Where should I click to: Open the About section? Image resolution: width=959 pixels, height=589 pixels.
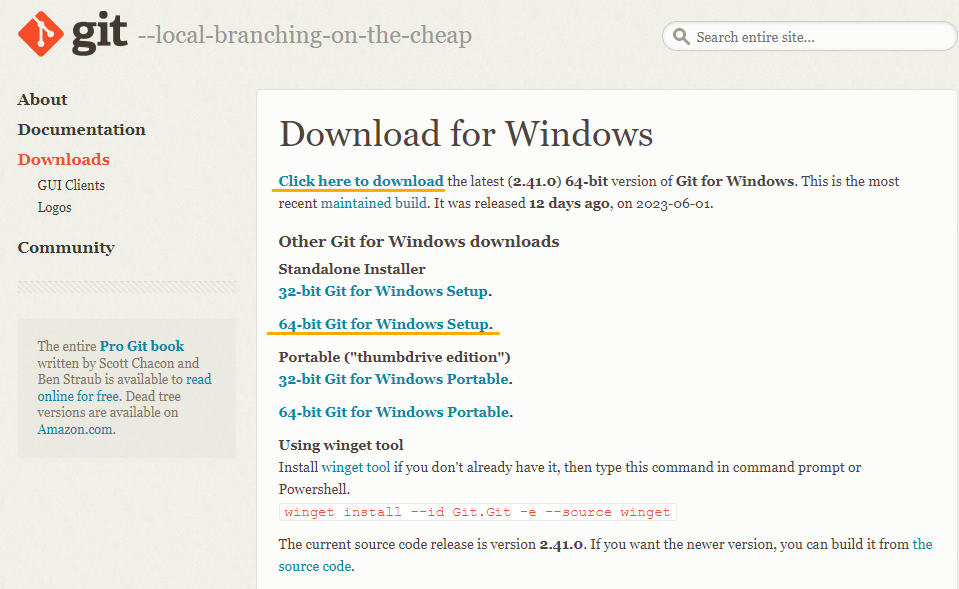(x=42, y=99)
